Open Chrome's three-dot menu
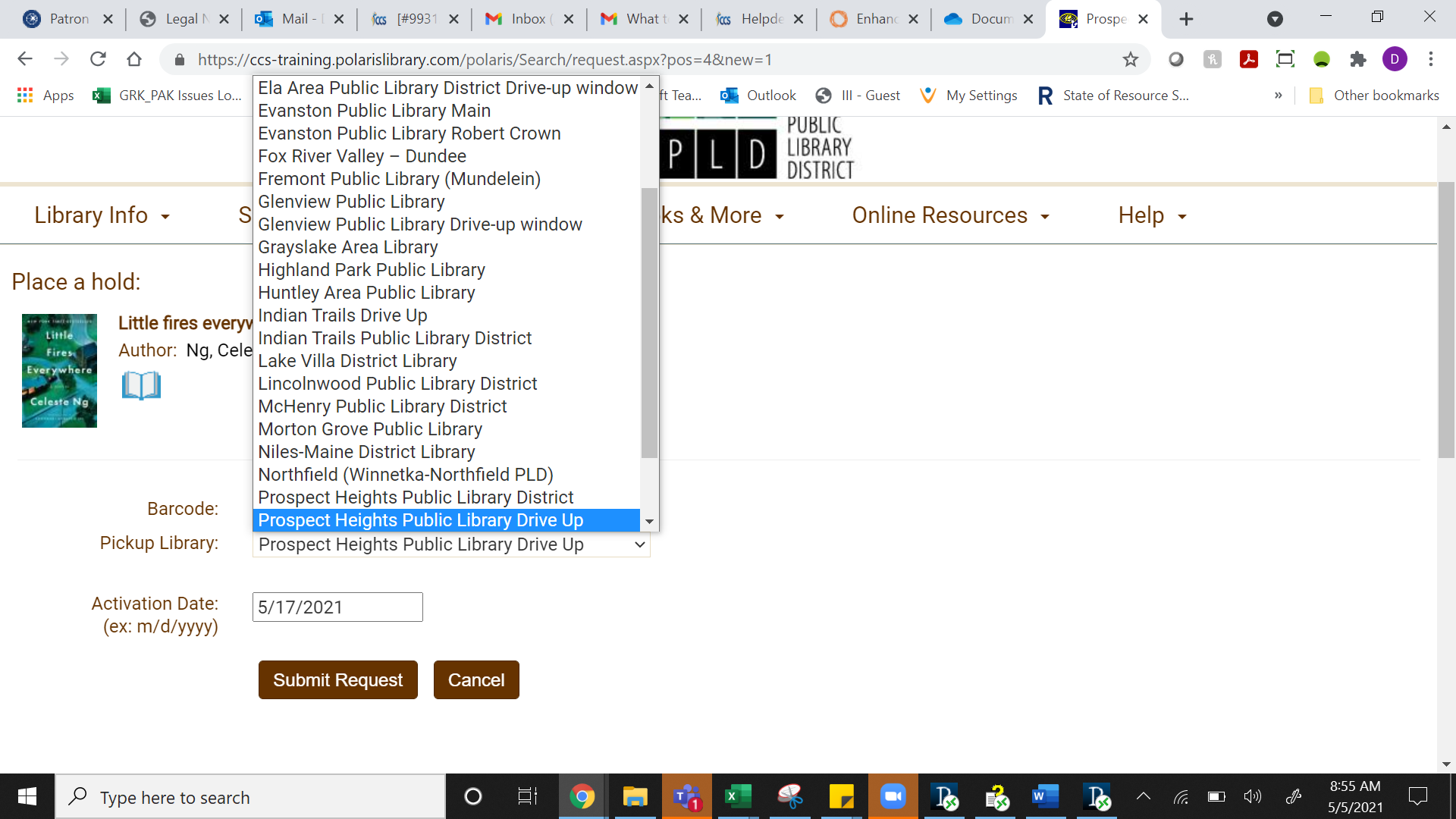The image size is (1456, 819). (1430, 59)
